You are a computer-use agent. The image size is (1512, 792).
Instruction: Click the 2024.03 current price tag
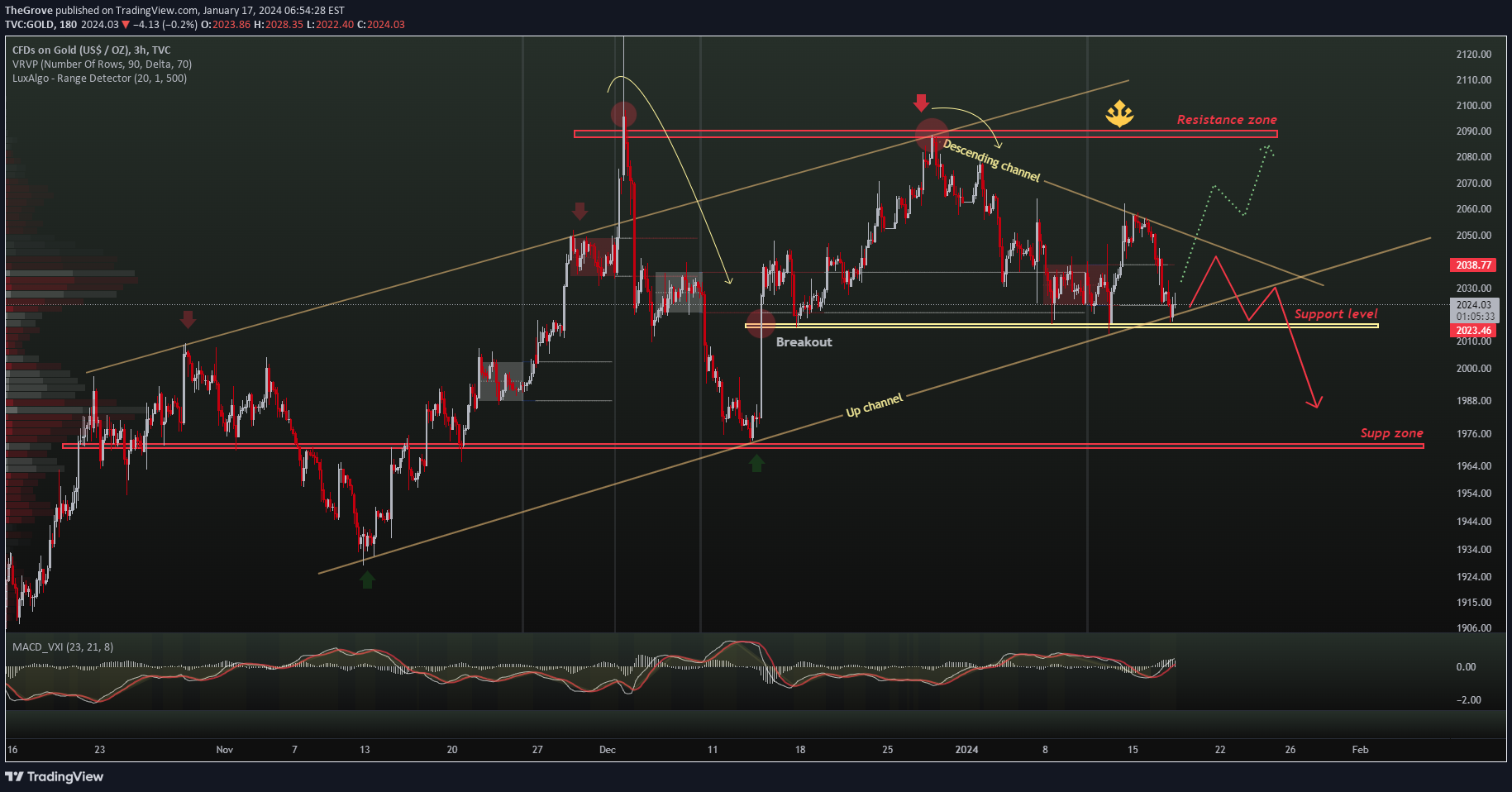1474,305
